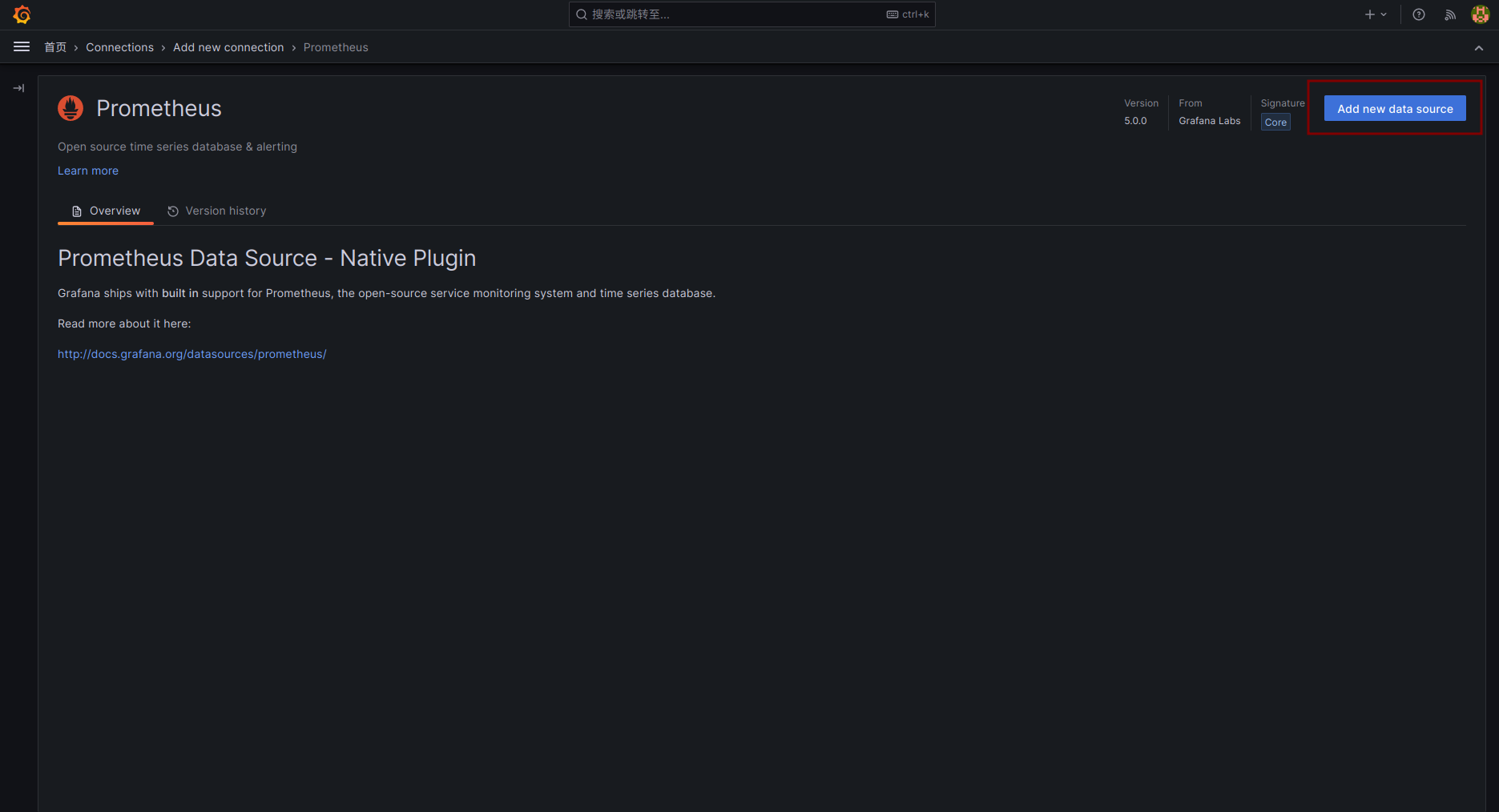The width and height of the screenshot is (1499, 812).
Task: Open the news feed RSS icon
Action: pos(1449,14)
